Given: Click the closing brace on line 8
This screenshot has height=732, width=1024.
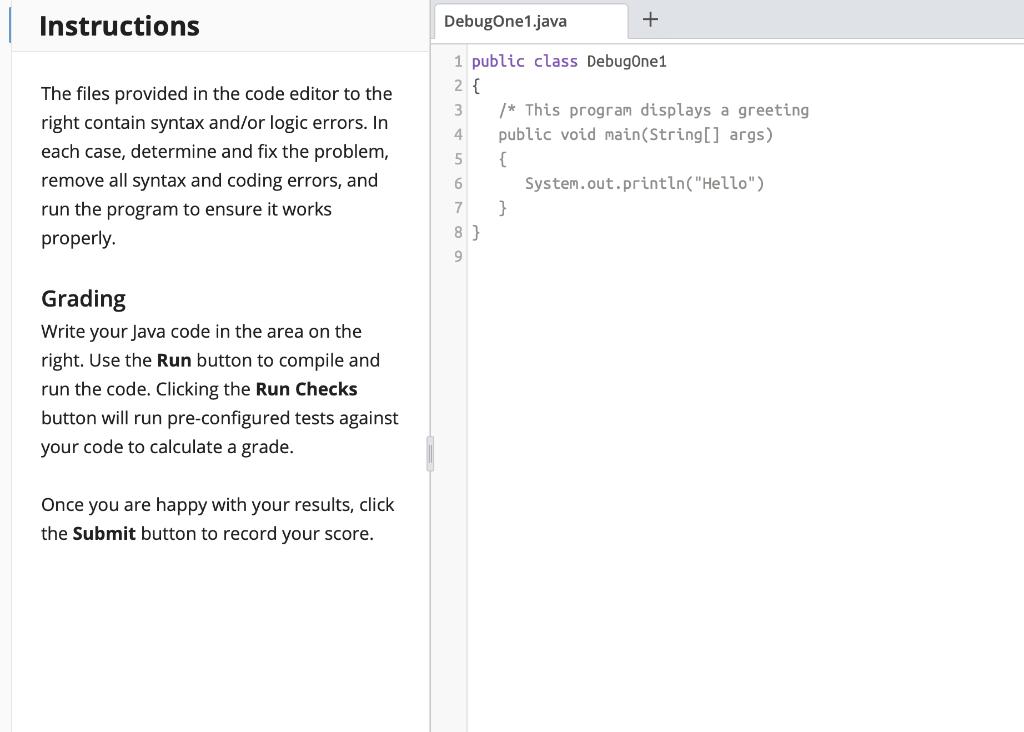Looking at the screenshot, I should 477,232.
